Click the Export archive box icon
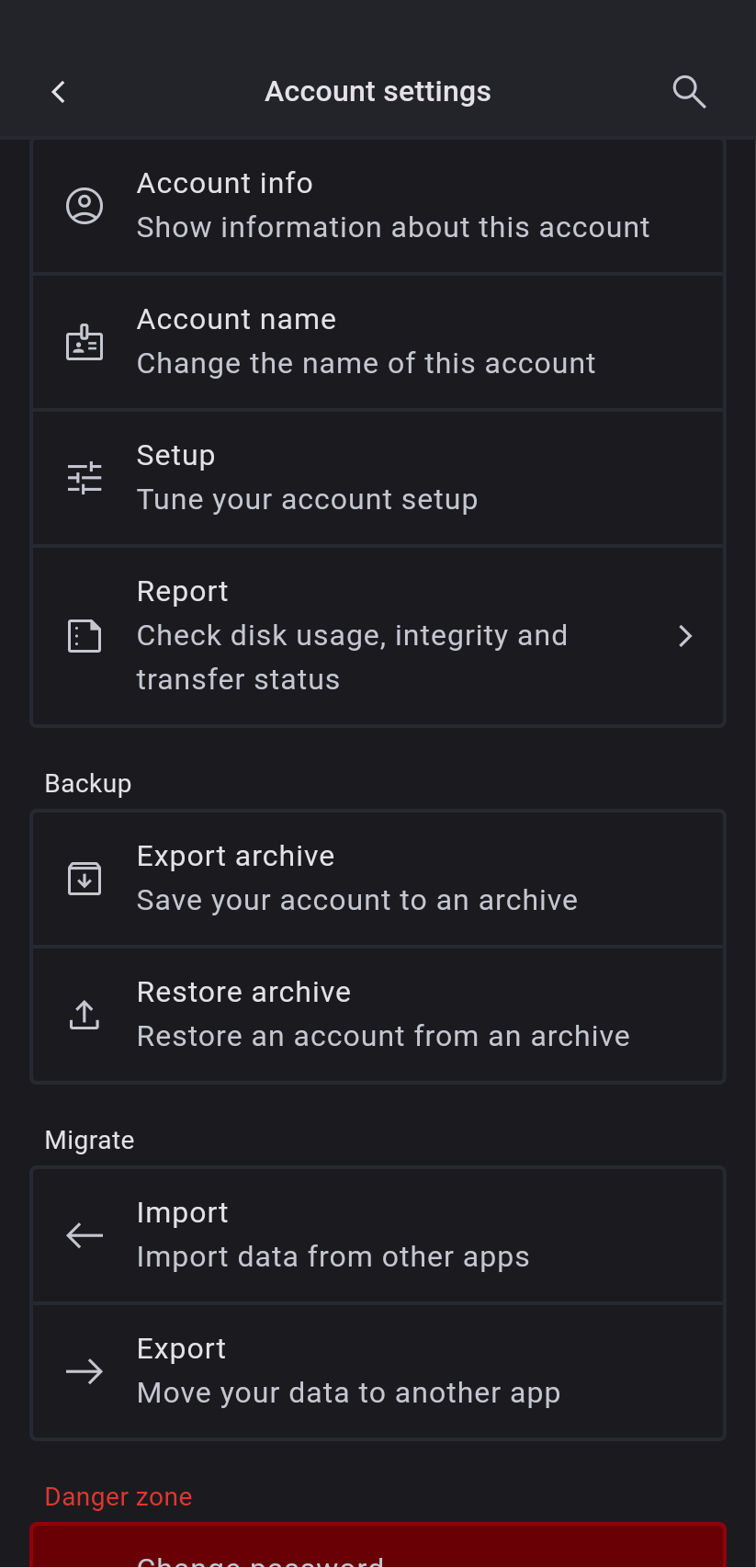 click(85, 879)
